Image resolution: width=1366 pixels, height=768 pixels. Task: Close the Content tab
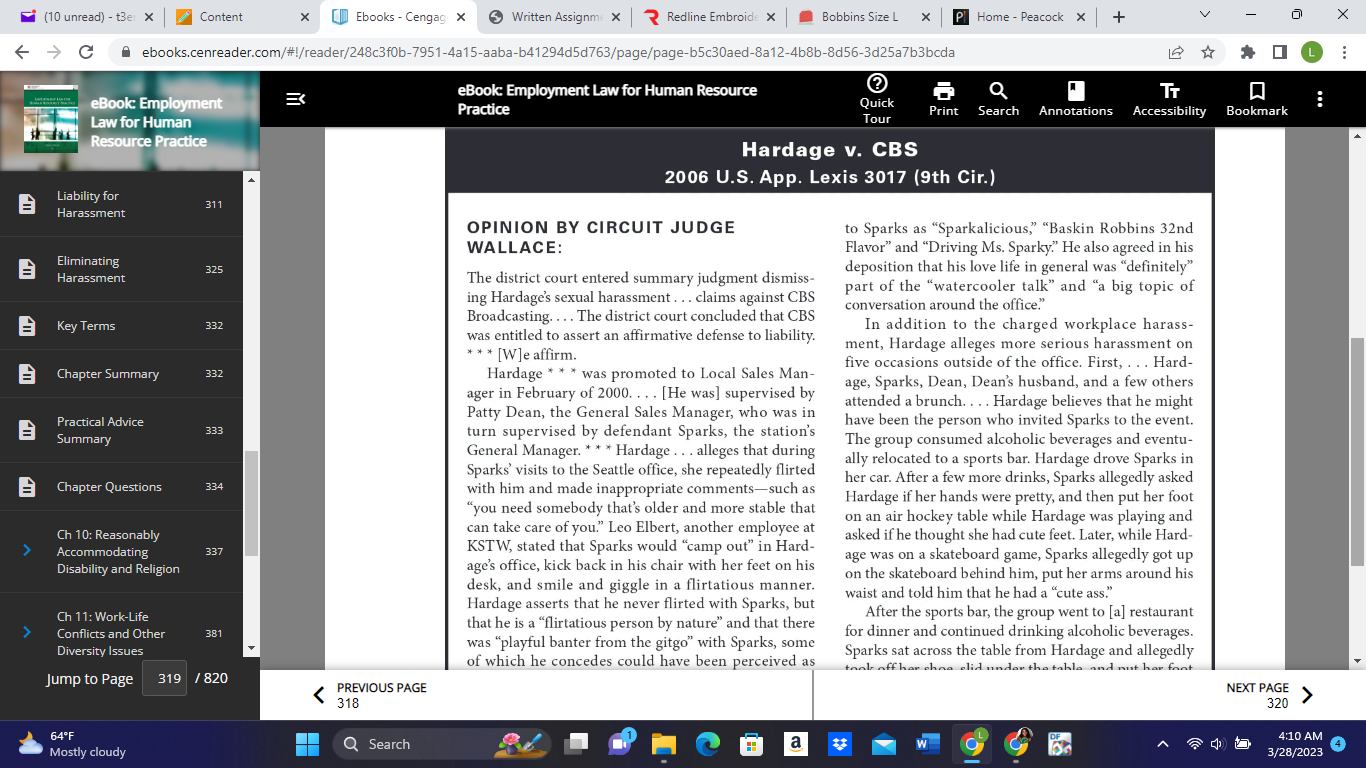[305, 16]
